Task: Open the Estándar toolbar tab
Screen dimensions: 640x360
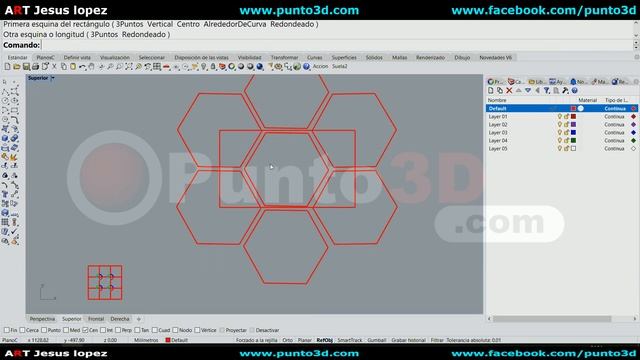Action: click(18, 58)
